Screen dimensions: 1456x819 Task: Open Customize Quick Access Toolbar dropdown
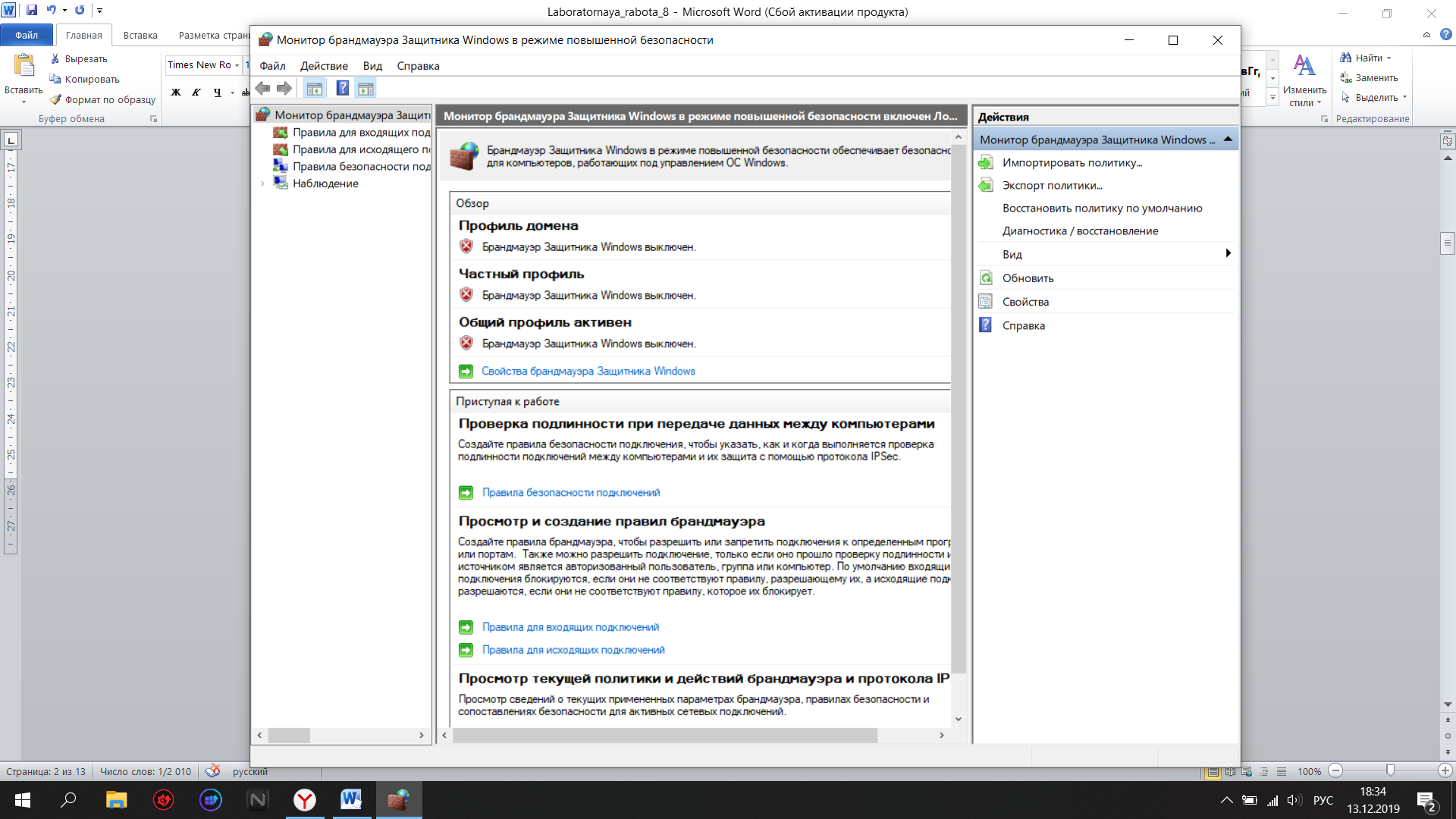coord(100,11)
